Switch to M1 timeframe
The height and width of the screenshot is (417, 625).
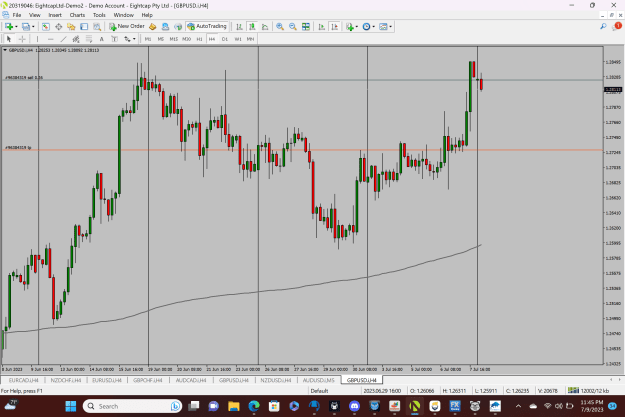tap(148, 39)
